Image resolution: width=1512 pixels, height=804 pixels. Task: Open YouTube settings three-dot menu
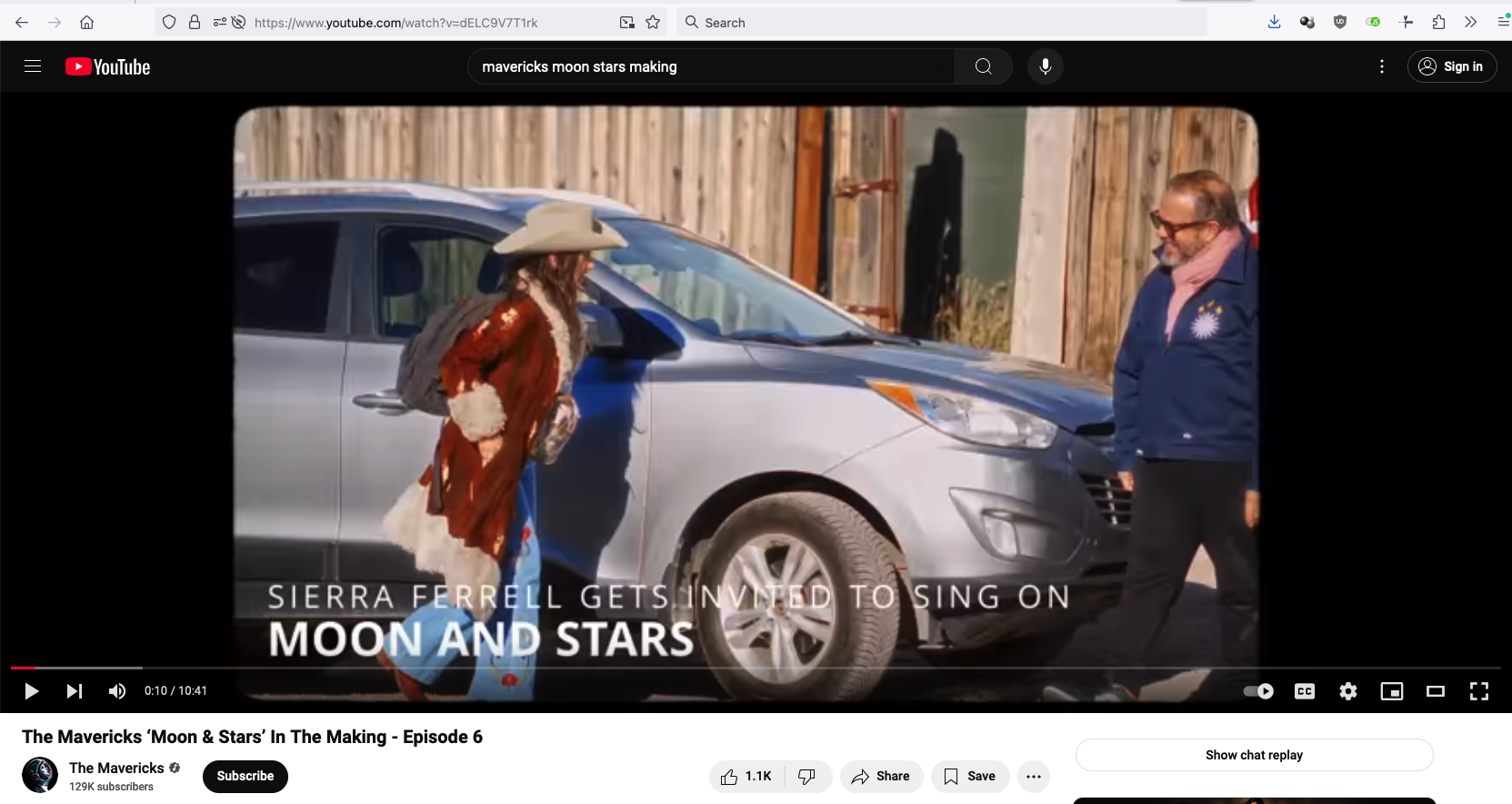(x=1382, y=66)
